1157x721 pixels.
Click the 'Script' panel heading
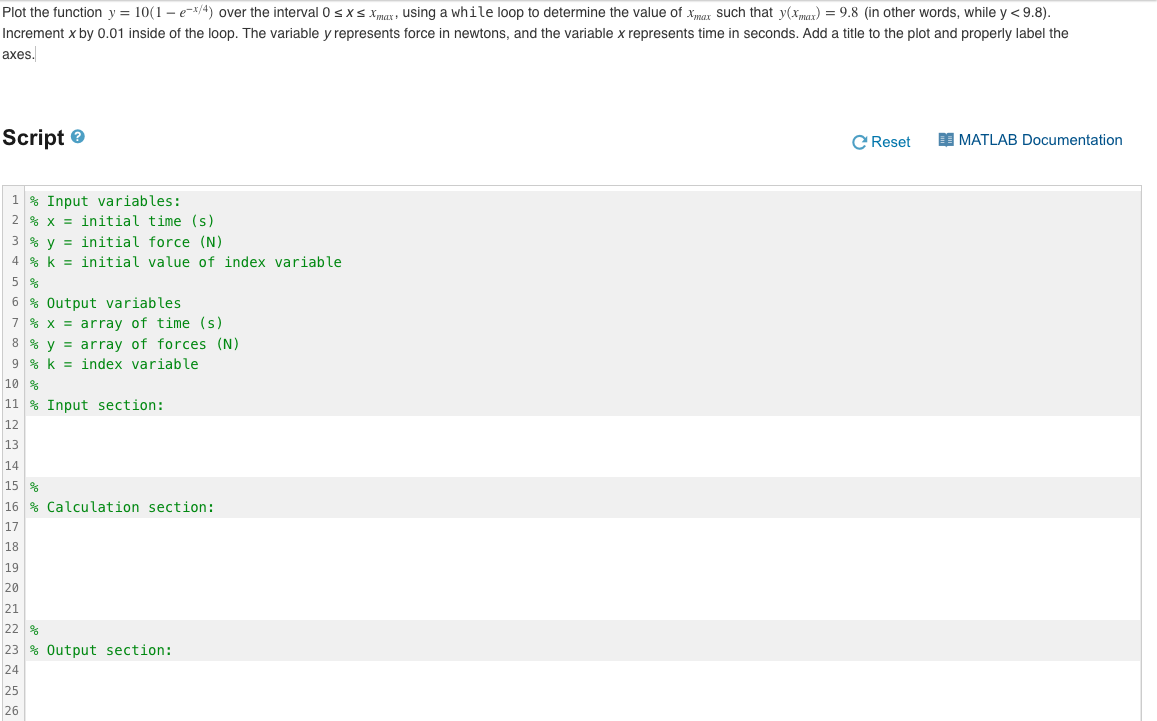(32, 137)
